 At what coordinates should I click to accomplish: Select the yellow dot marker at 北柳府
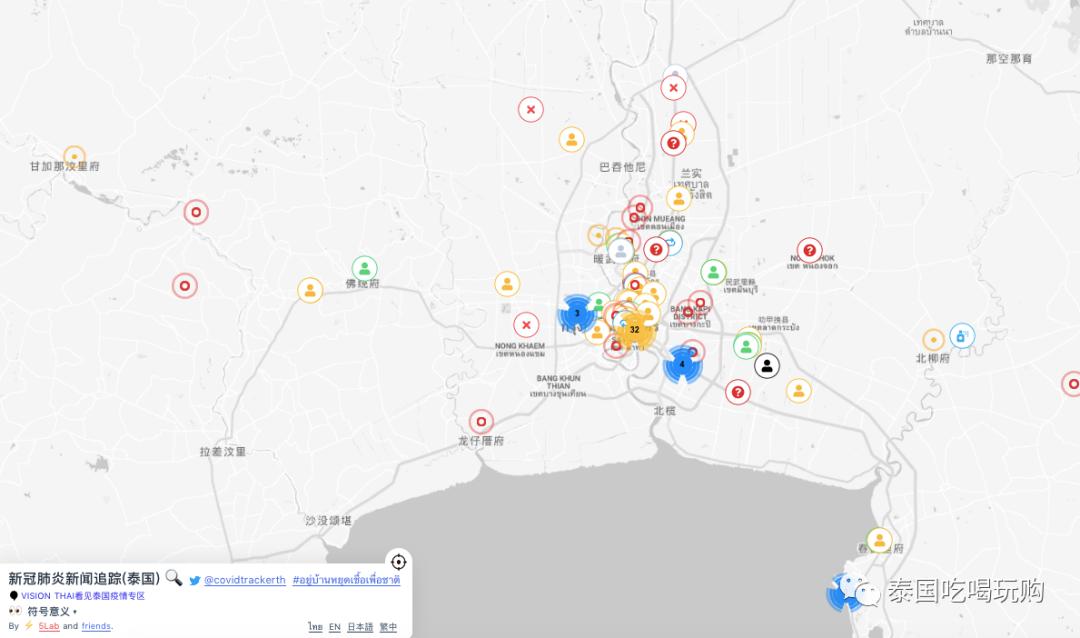[933, 340]
